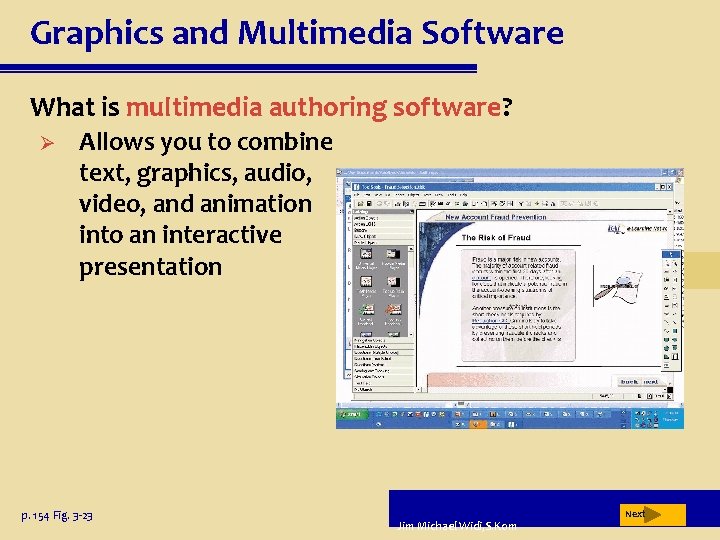Select the highlighted arrow tool in tool palette
This screenshot has height=540, width=720.
[671, 254]
